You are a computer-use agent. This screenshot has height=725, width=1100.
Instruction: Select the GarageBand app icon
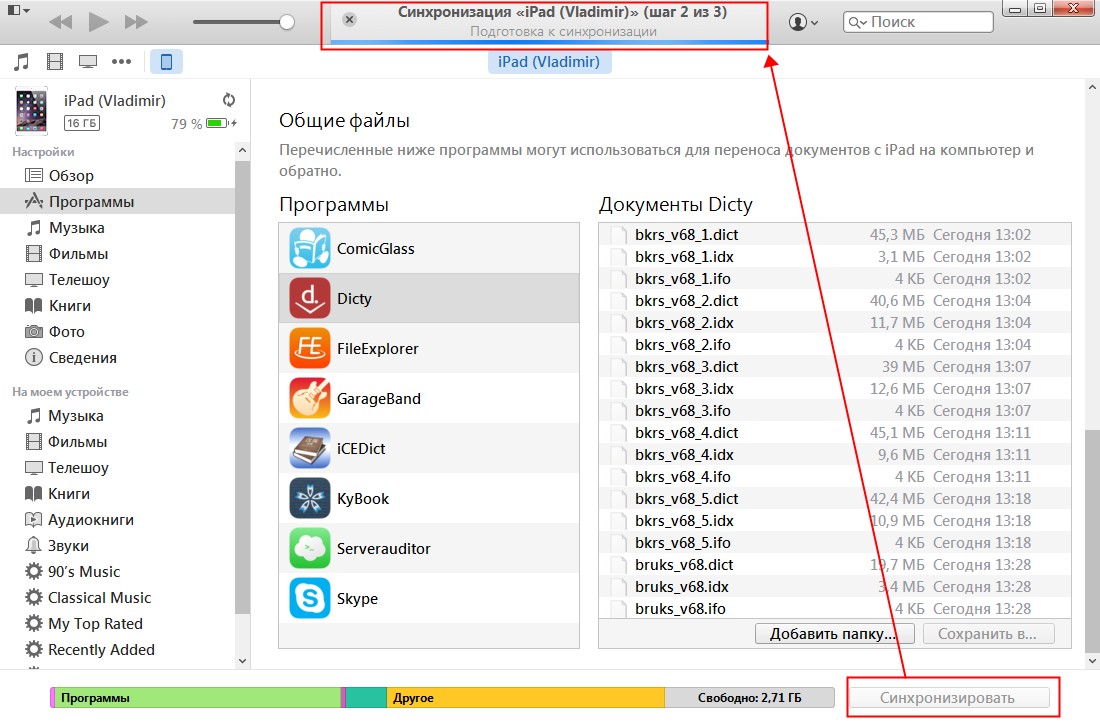coord(309,398)
